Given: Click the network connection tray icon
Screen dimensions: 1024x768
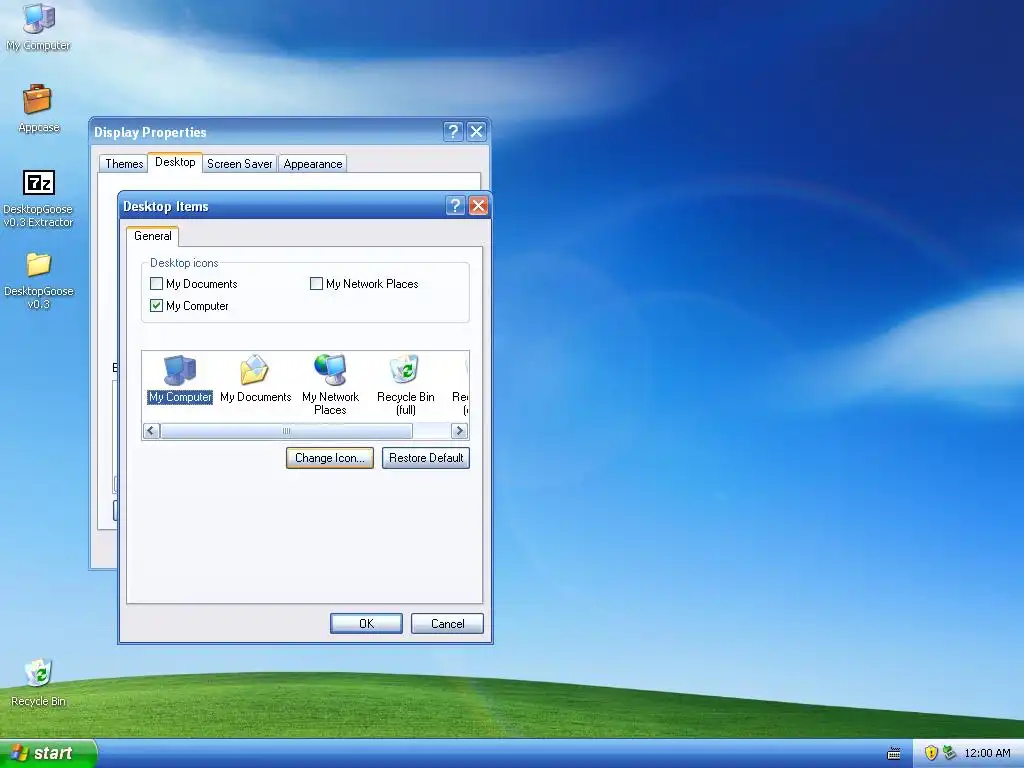Looking at the screenshot, I should coord(949,753).
